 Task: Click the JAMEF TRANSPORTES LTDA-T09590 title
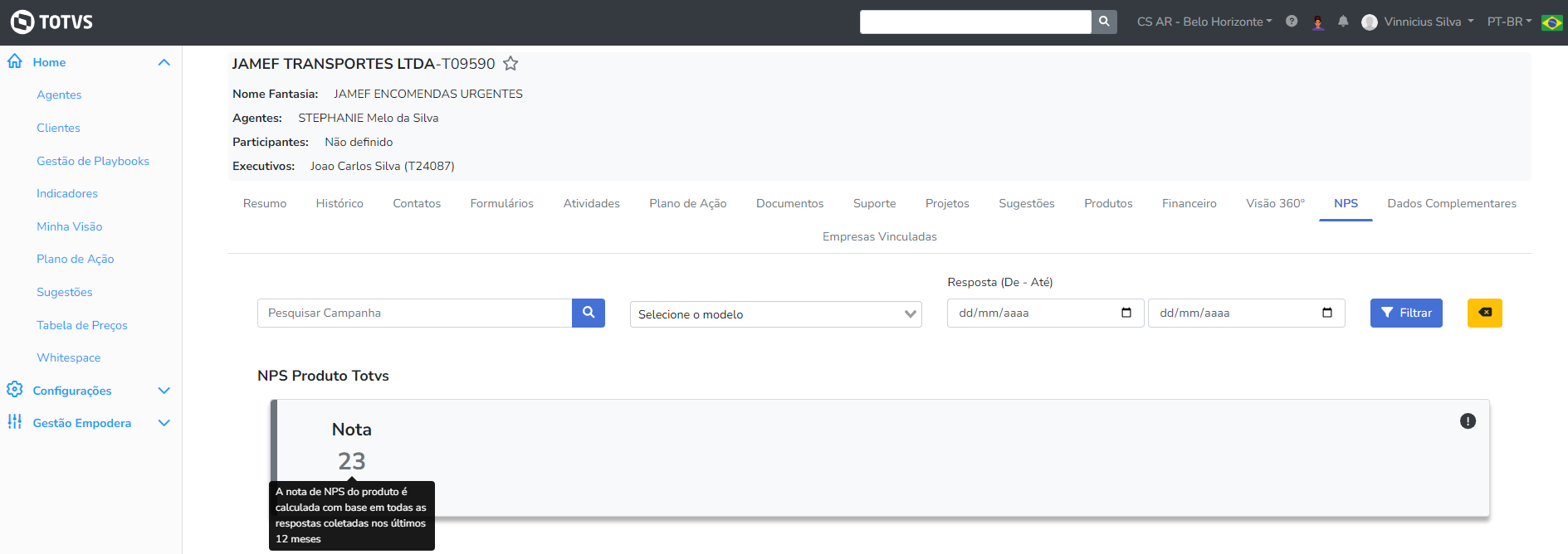coord(364,64)
